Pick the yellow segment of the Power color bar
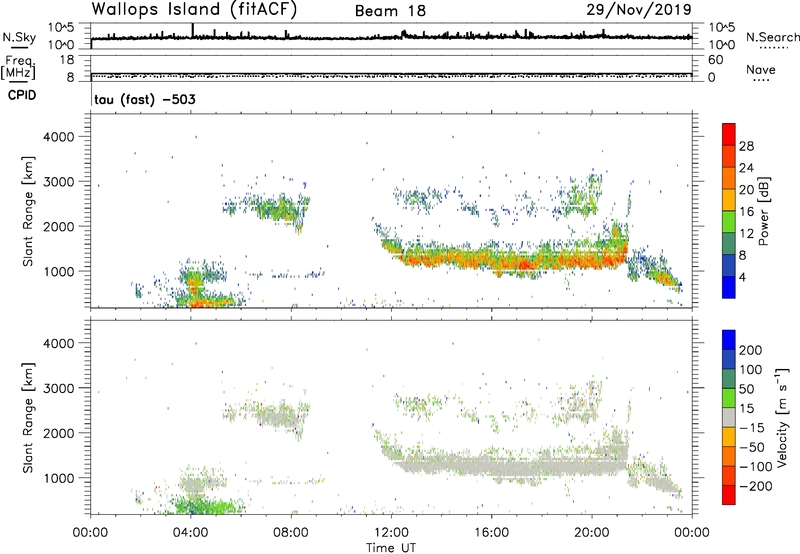The image size is (800, 554). click(x=729, y=200)
